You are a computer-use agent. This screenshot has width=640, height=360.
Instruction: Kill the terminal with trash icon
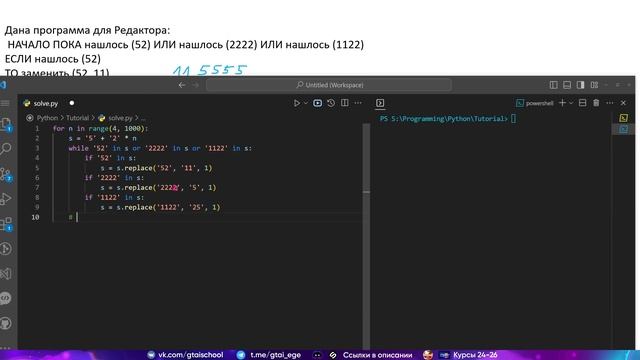(x=596, y=103)
